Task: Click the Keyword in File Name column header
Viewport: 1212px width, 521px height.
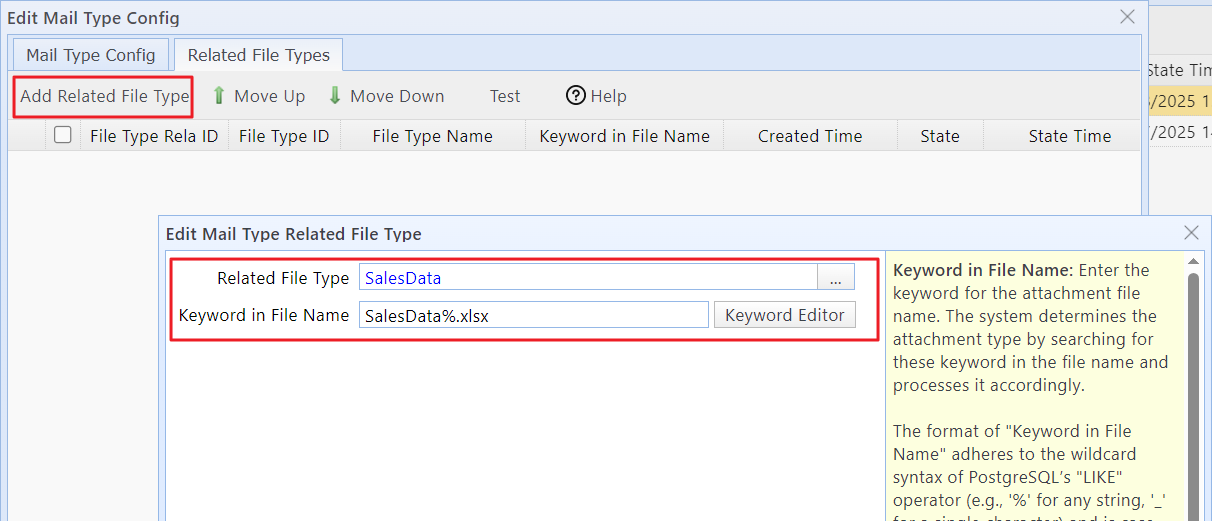Action: point(625,136)
